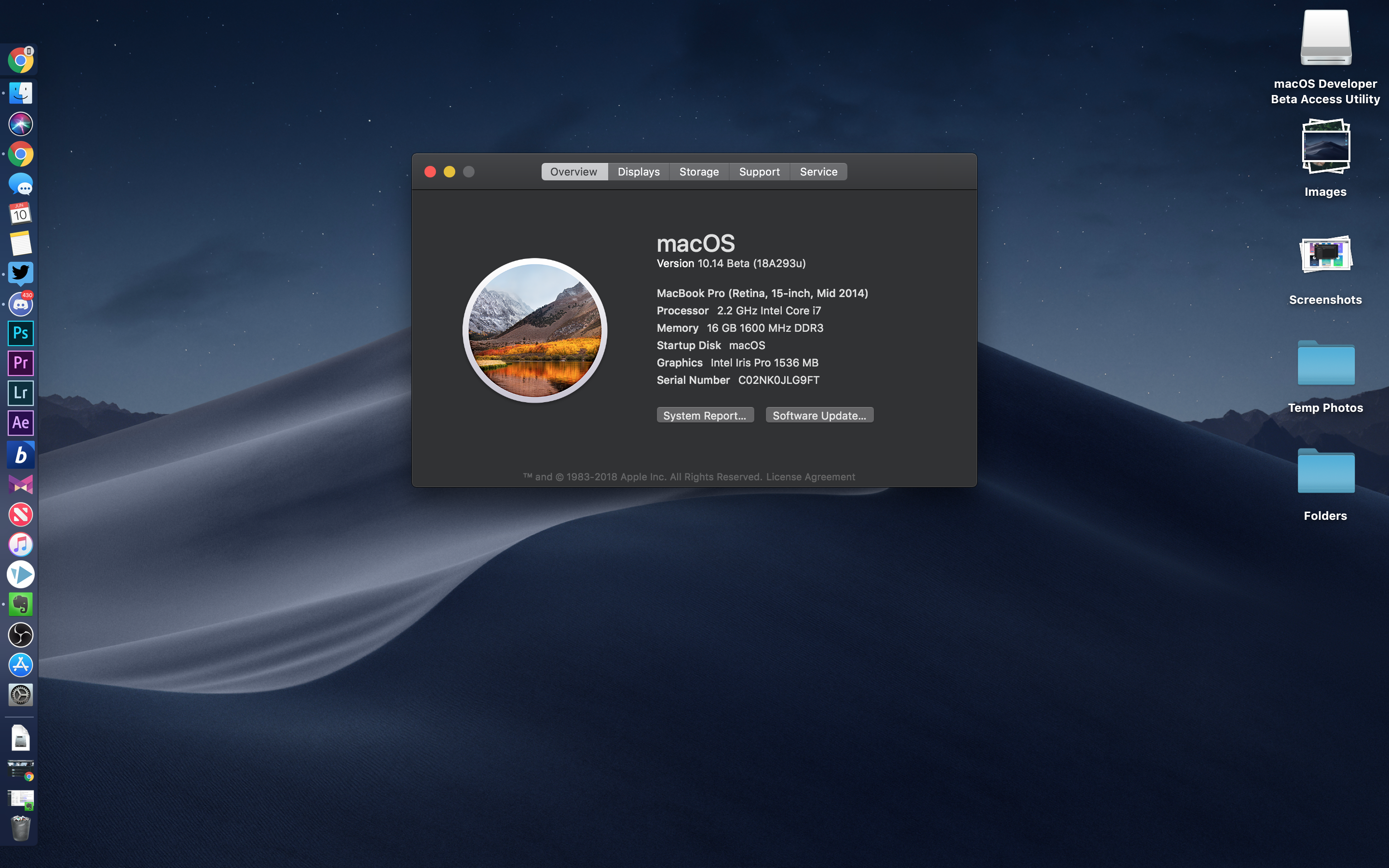Open the Support tab
Image resolution: width=1389 pixels, height=868 pixels.
pos(759,172)
